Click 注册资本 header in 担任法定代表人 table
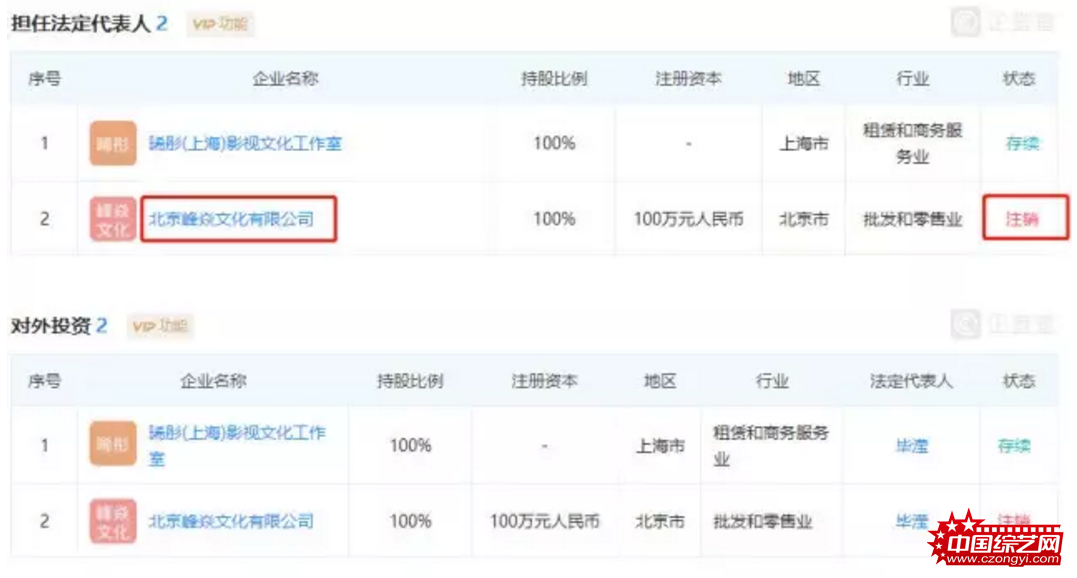 pos(688,79)
